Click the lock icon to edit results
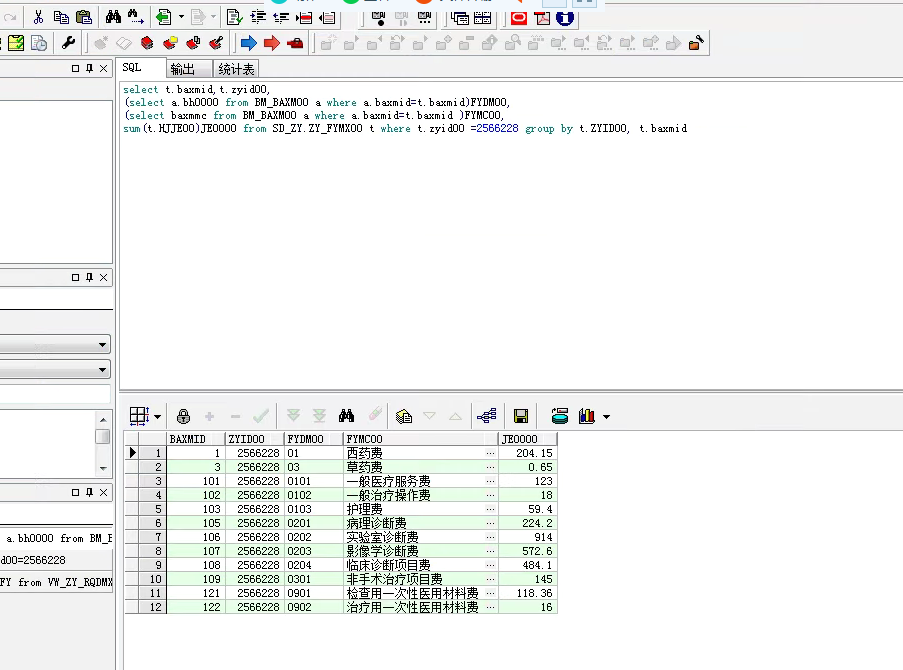Image resolution: width=903 pixels, height=670 pixels. tap(183, 416)
